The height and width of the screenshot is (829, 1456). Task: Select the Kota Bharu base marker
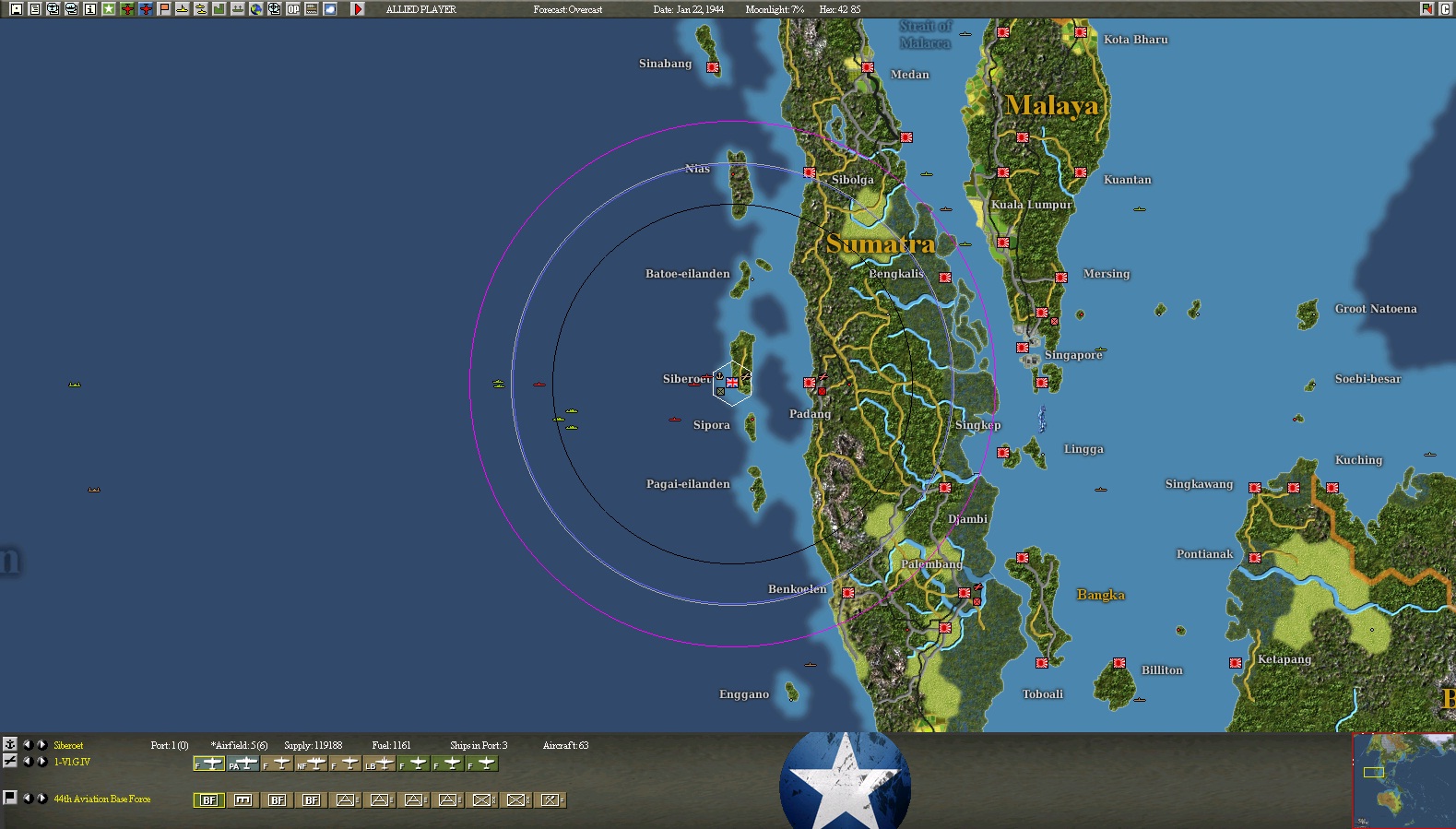point(1081,32)
